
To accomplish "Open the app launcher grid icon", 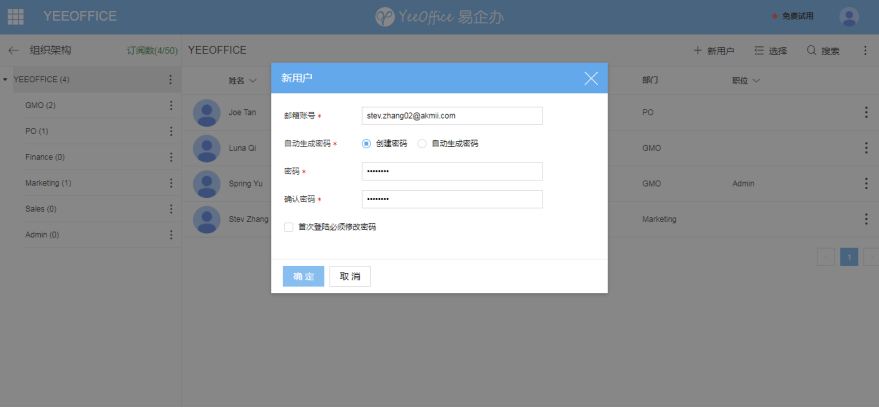I will pyautogui.click(x=16, y=16).
